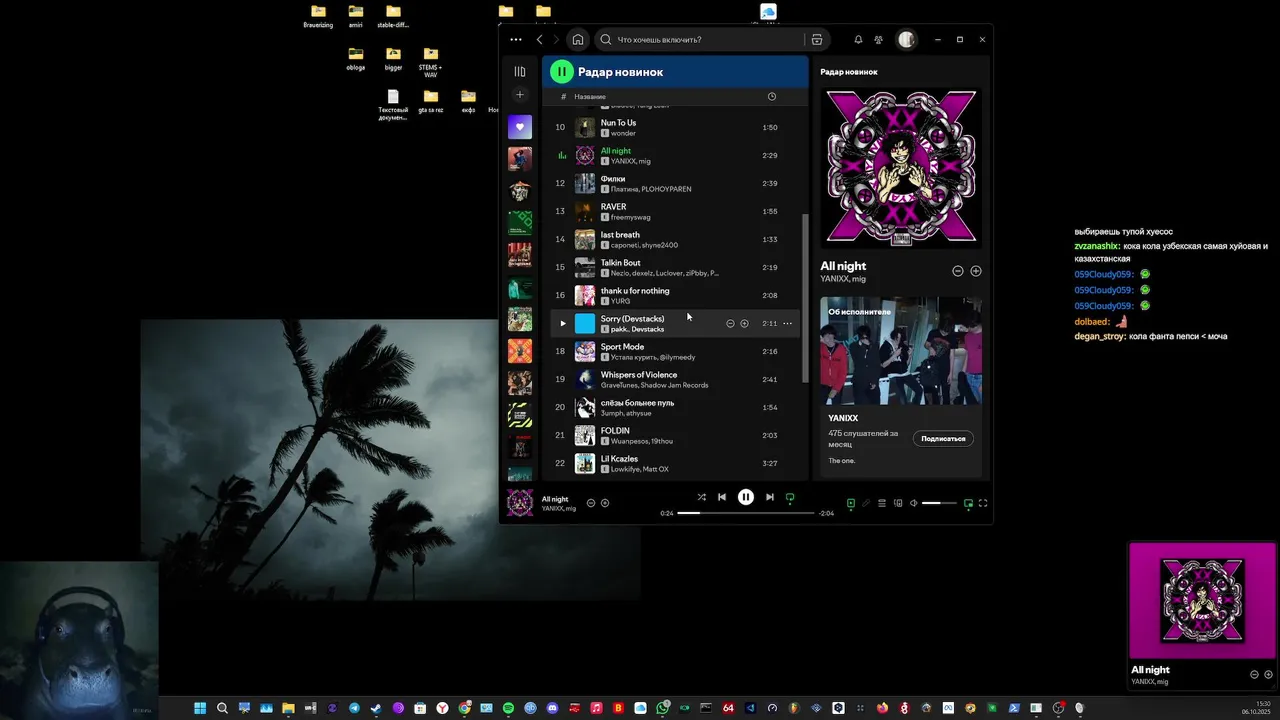Click the tracklist vertical scrollbar

[x=805, y=297]
